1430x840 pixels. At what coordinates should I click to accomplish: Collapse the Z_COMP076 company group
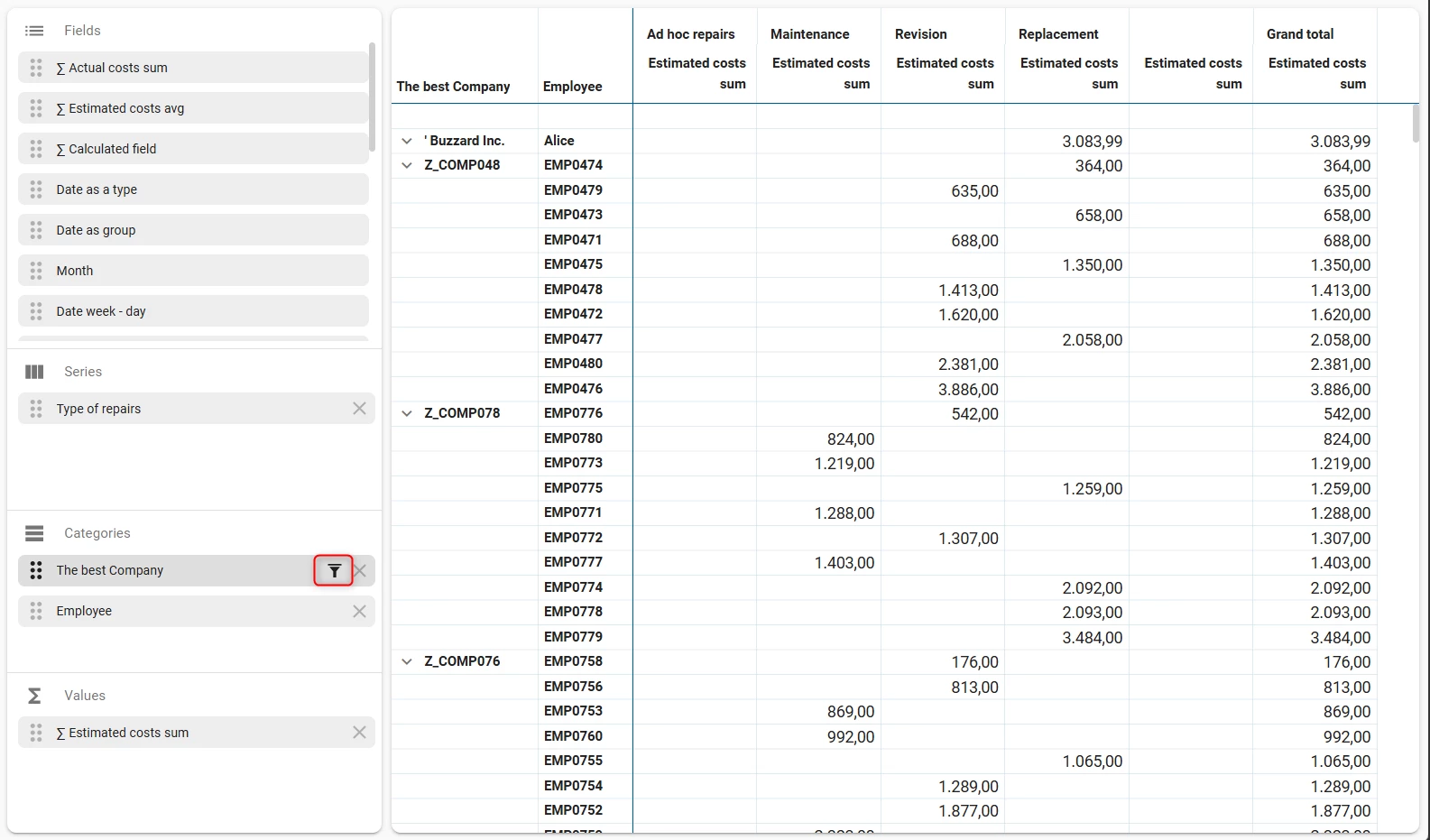click(407, 661)
